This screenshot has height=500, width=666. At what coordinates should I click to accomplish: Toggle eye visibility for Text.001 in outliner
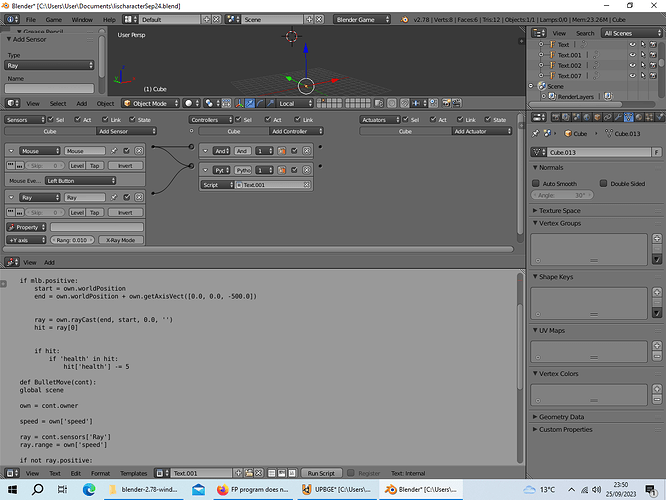coord(632,55)
